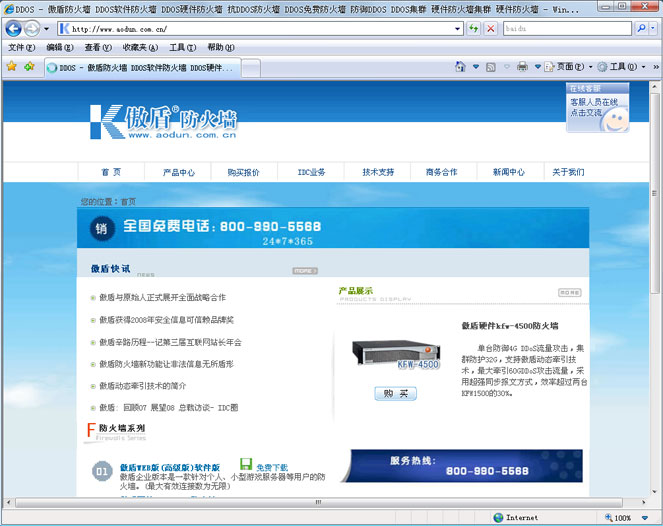Open Favorites Center star icon
This screenshot has width=663, height=526.
(11, 67)
